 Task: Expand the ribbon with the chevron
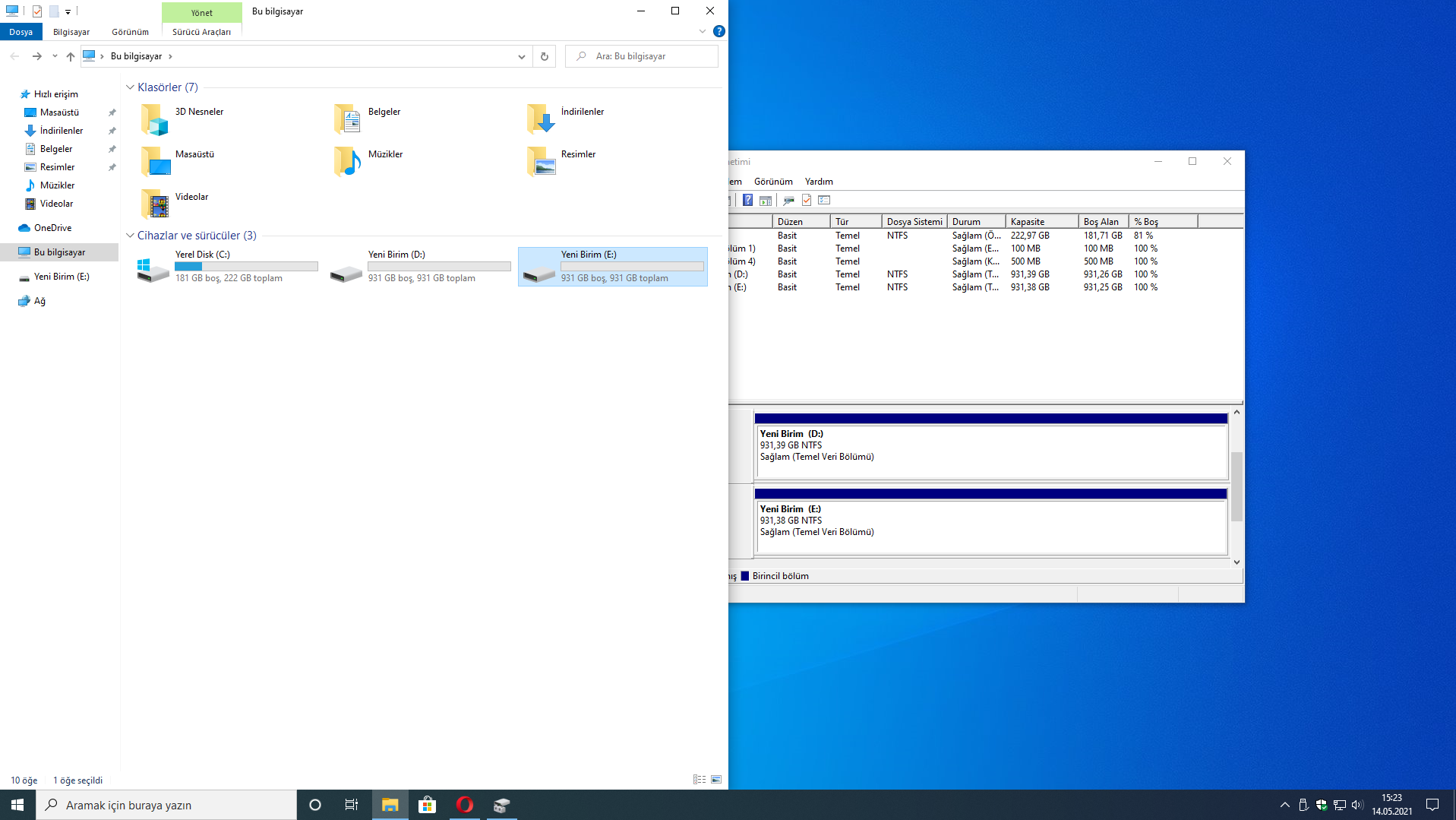(x=703, y=32)
